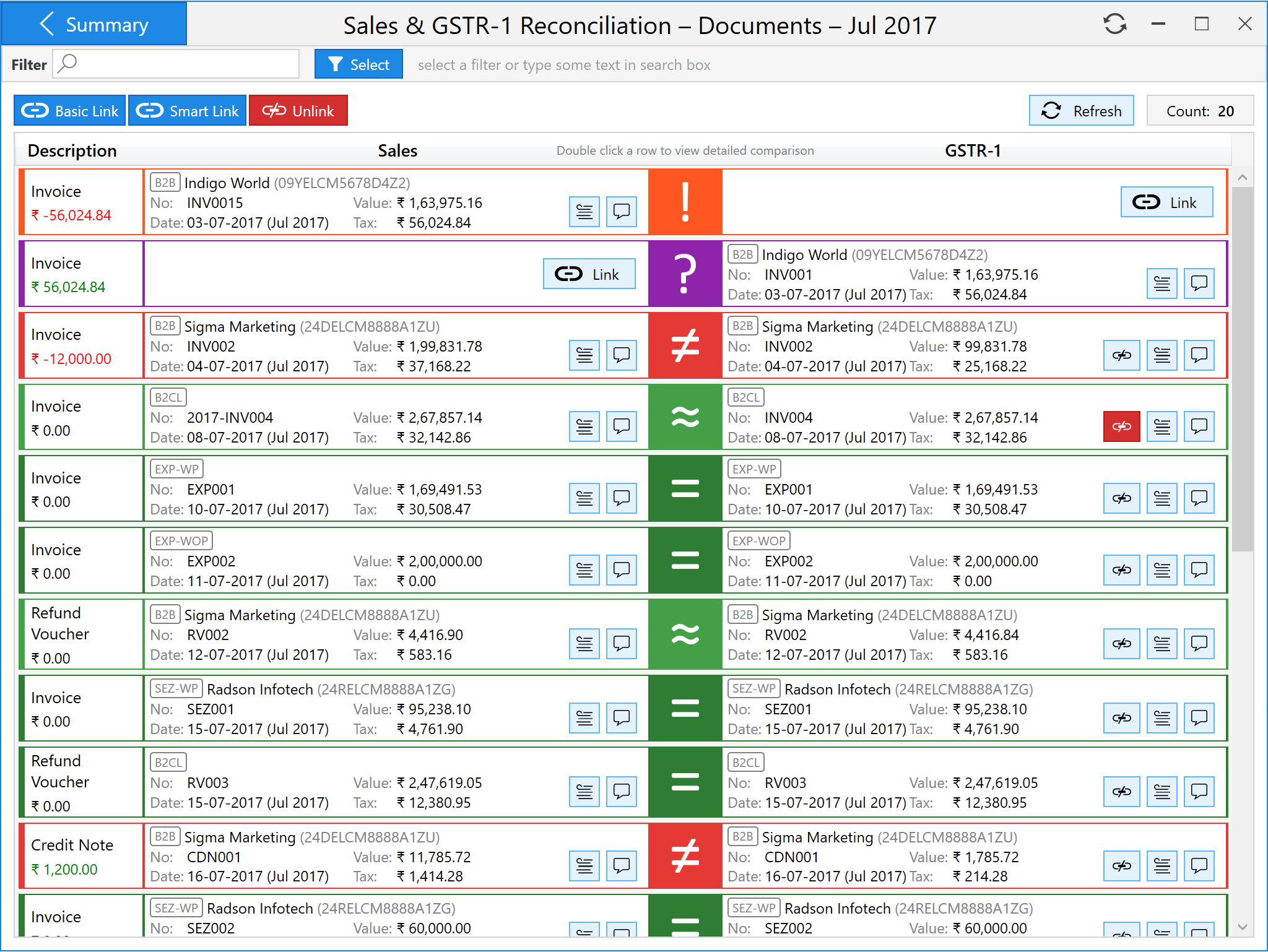Open the Select filter dropdown
This screenshot has width=1268, height=952.
click(x=358, y=64)
